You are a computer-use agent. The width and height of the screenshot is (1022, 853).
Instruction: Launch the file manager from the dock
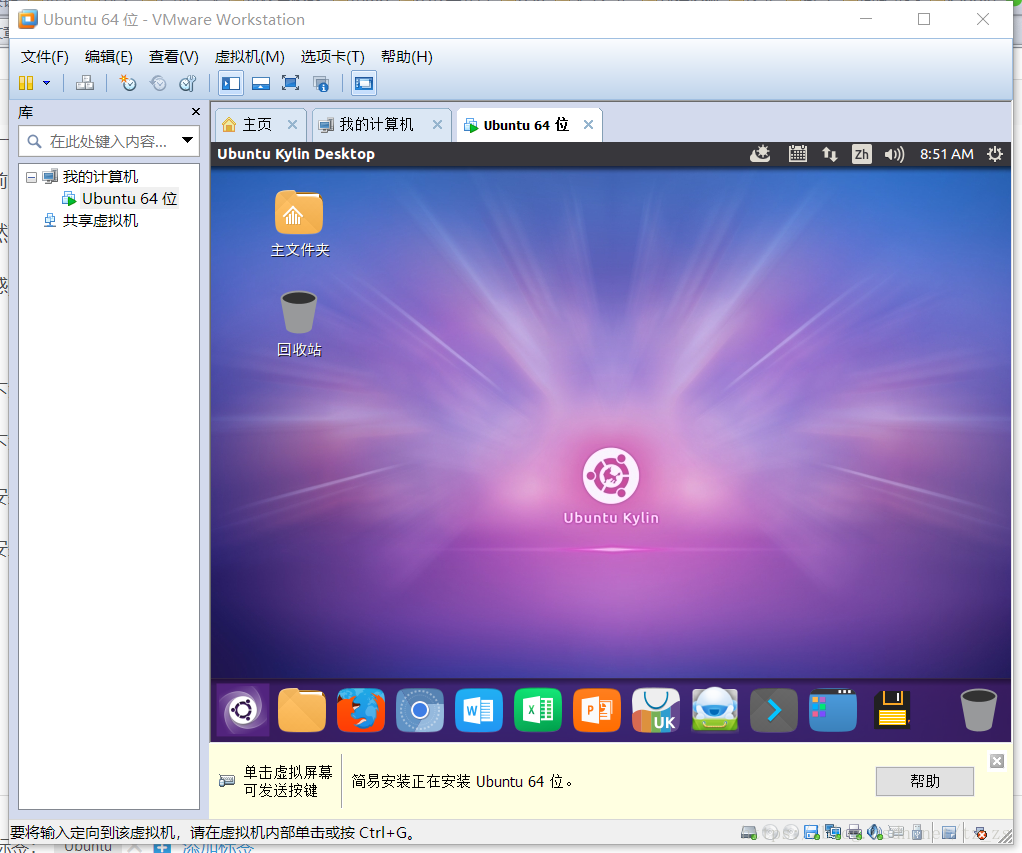(x=302, y=710)
